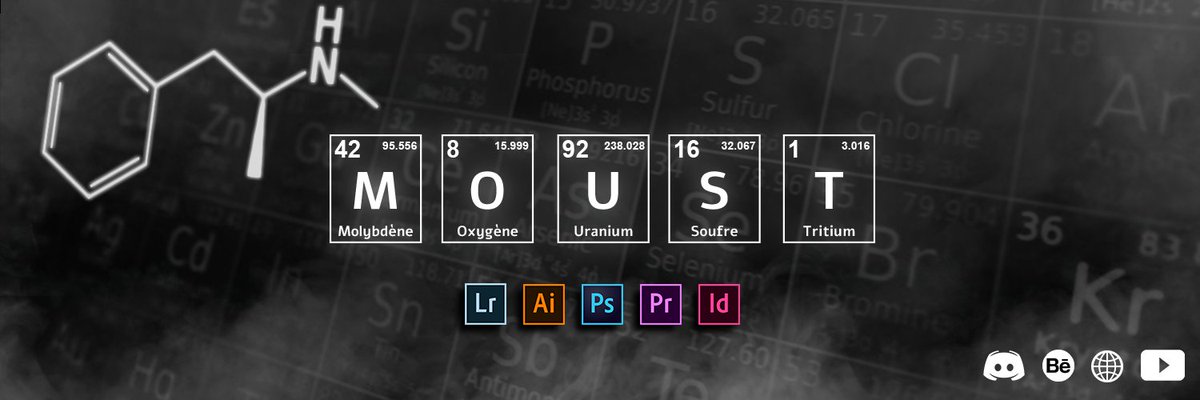Screen dimensions: 1200x400
Task: Click the atomic mass 32.067
Action: 739,146
